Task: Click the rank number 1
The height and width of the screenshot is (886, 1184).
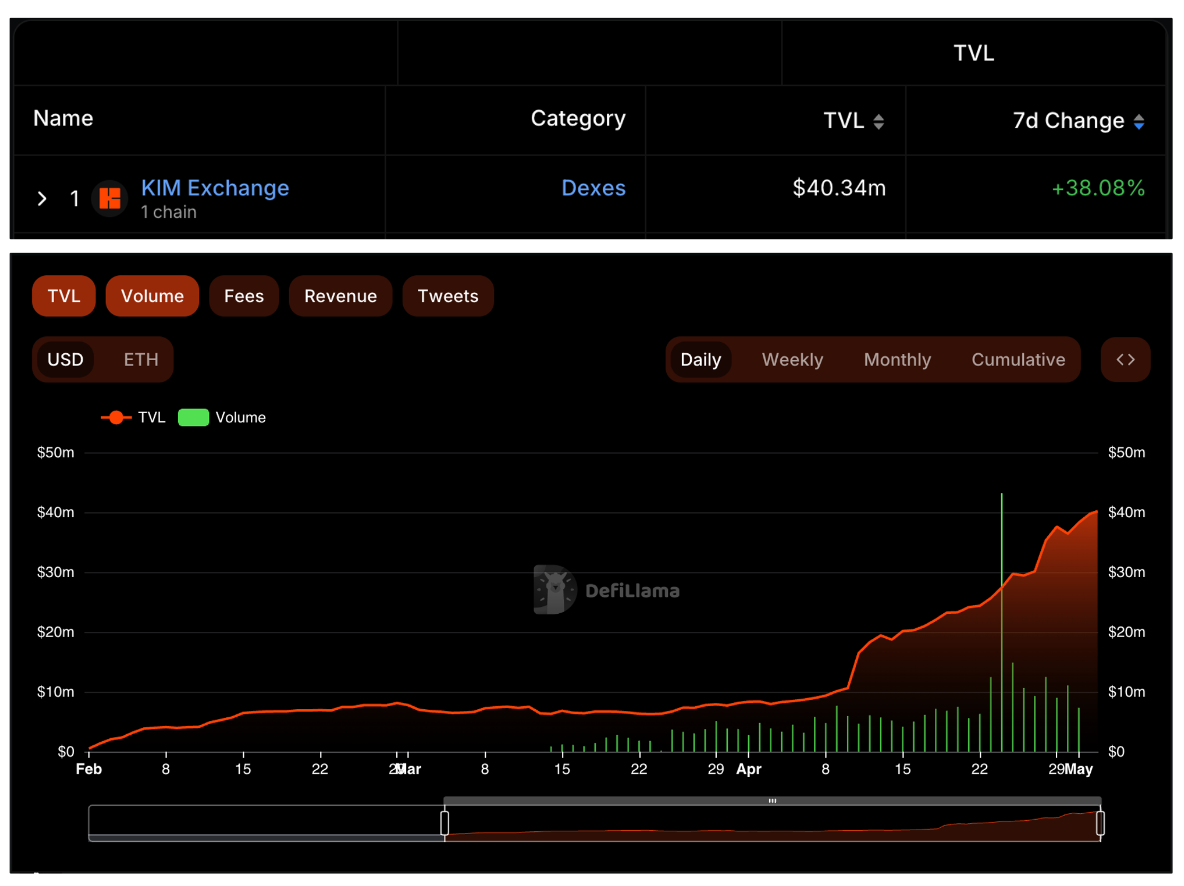Action: (74, 199)
